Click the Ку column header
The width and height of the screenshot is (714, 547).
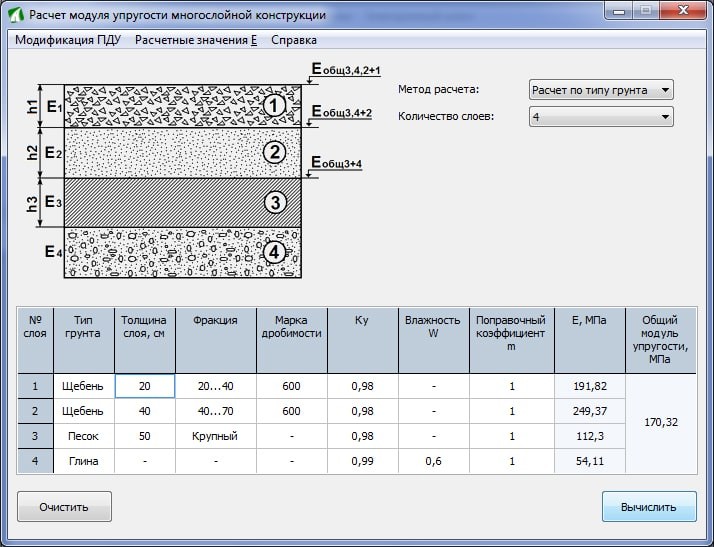click(x=362, y=340)
